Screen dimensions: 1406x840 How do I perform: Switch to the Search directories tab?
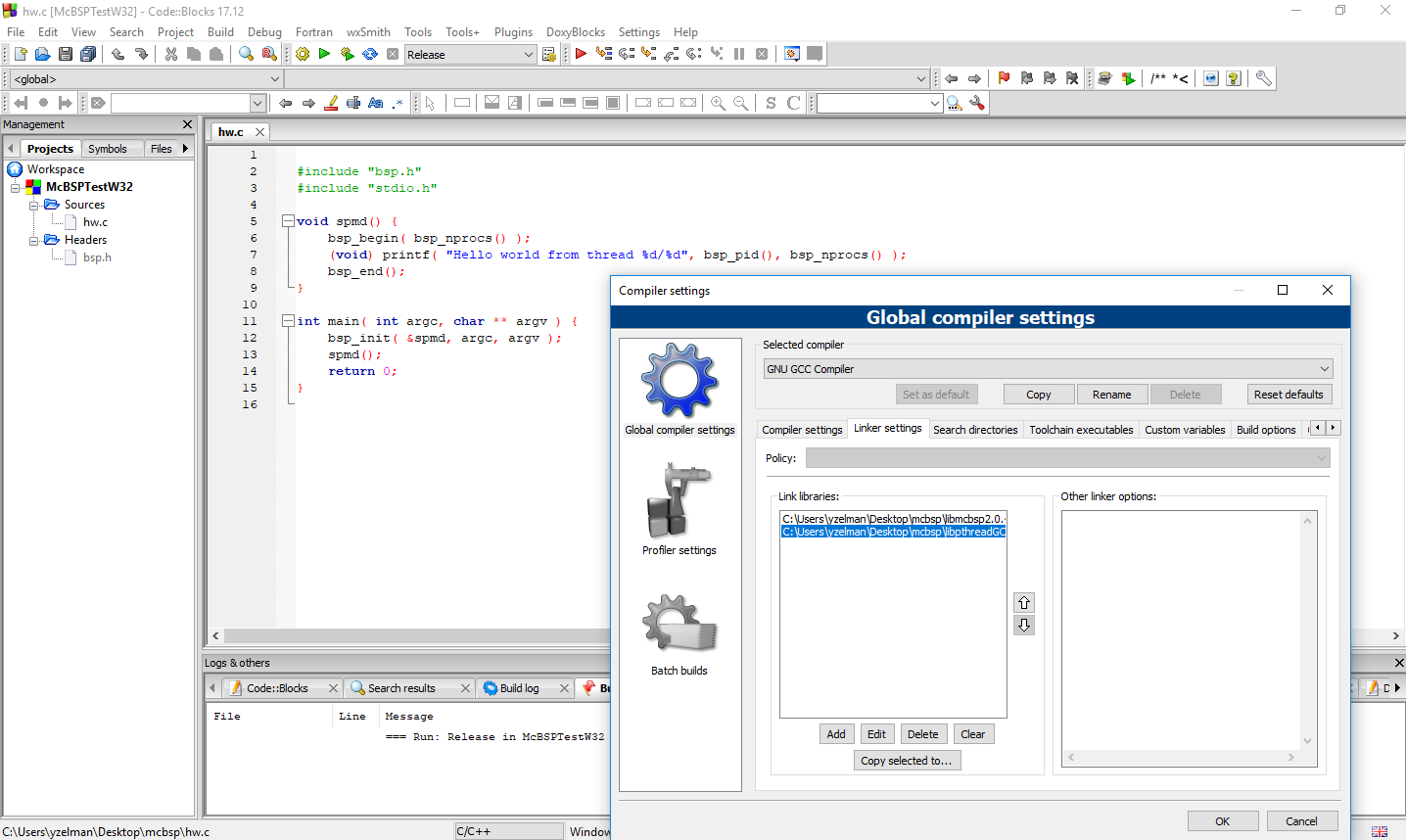(975, 430)
